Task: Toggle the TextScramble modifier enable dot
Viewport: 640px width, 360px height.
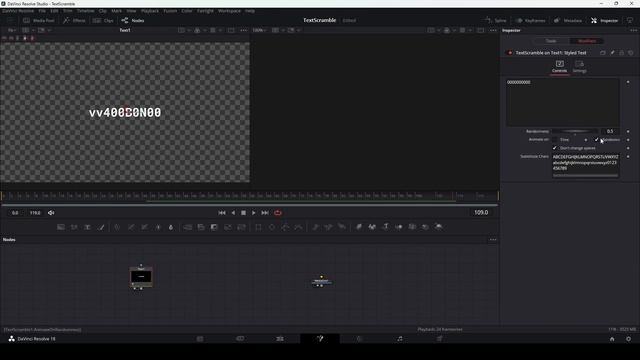Action: coord(509,53)
